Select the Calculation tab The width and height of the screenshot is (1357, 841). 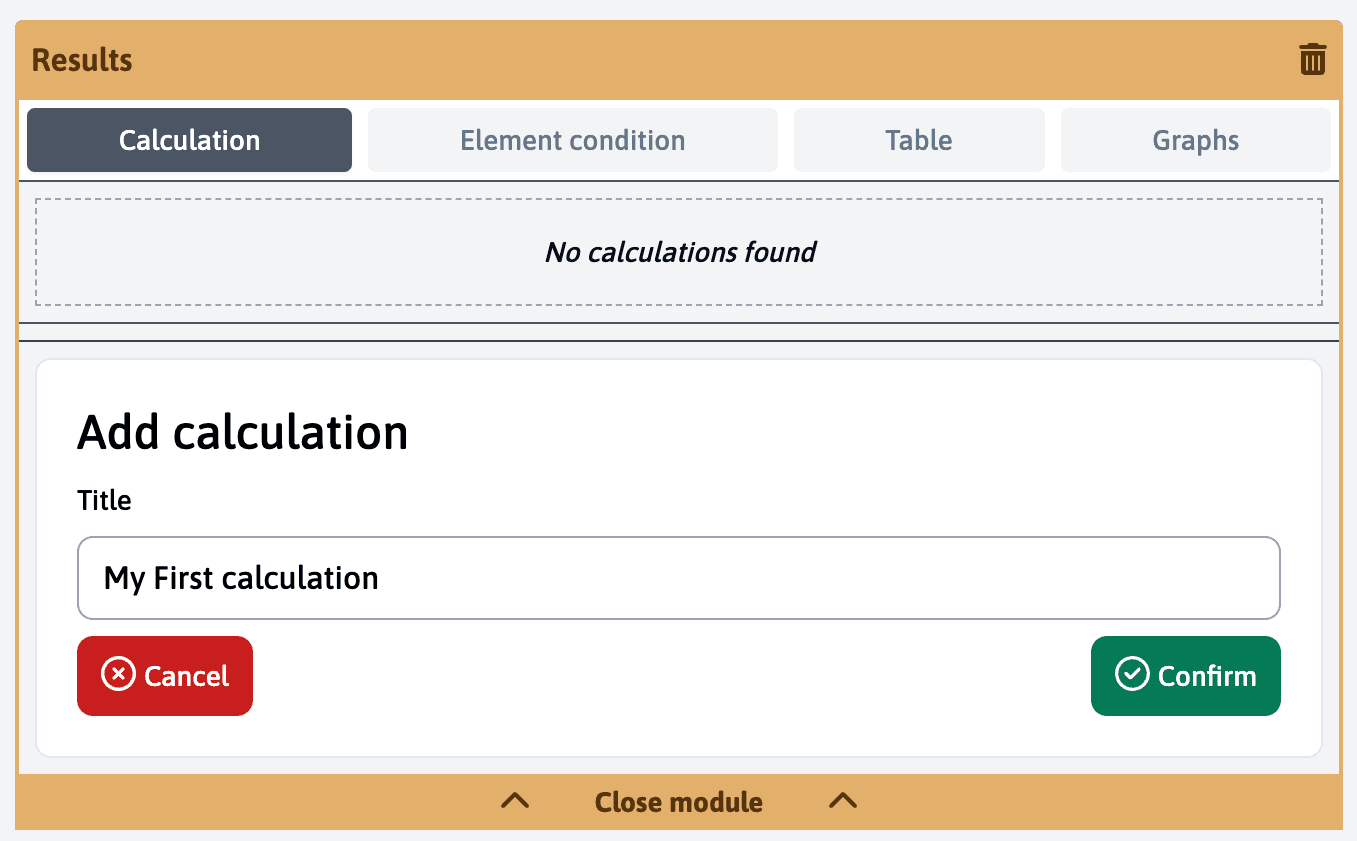(x=189, y=140)
